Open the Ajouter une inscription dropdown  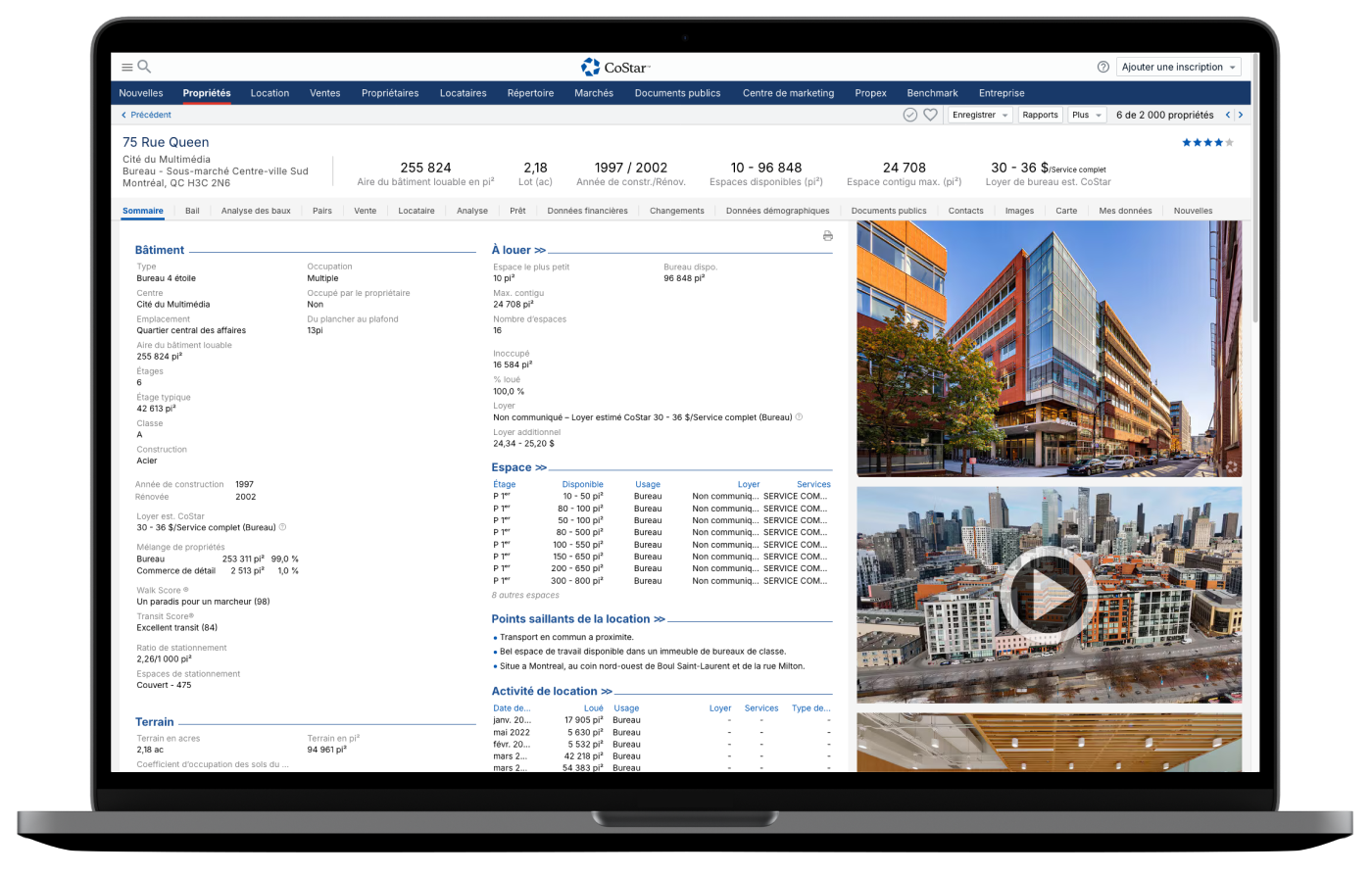tap(1178, 67)
